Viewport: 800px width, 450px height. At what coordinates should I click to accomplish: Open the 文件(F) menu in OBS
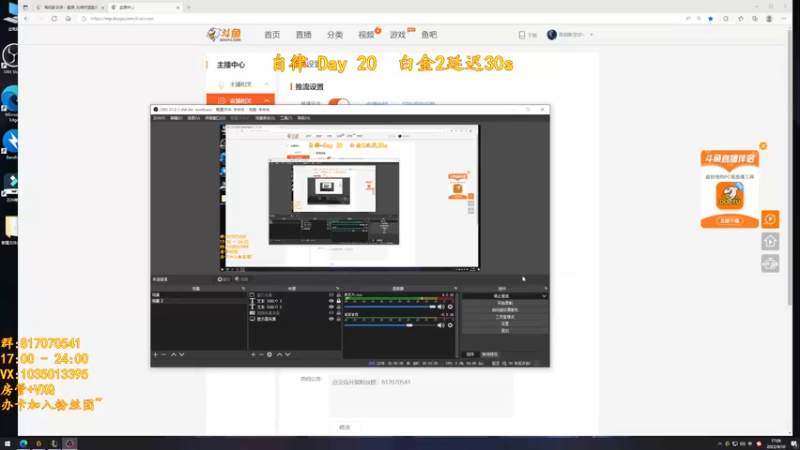pyautogui.click(x=159, y=118)
